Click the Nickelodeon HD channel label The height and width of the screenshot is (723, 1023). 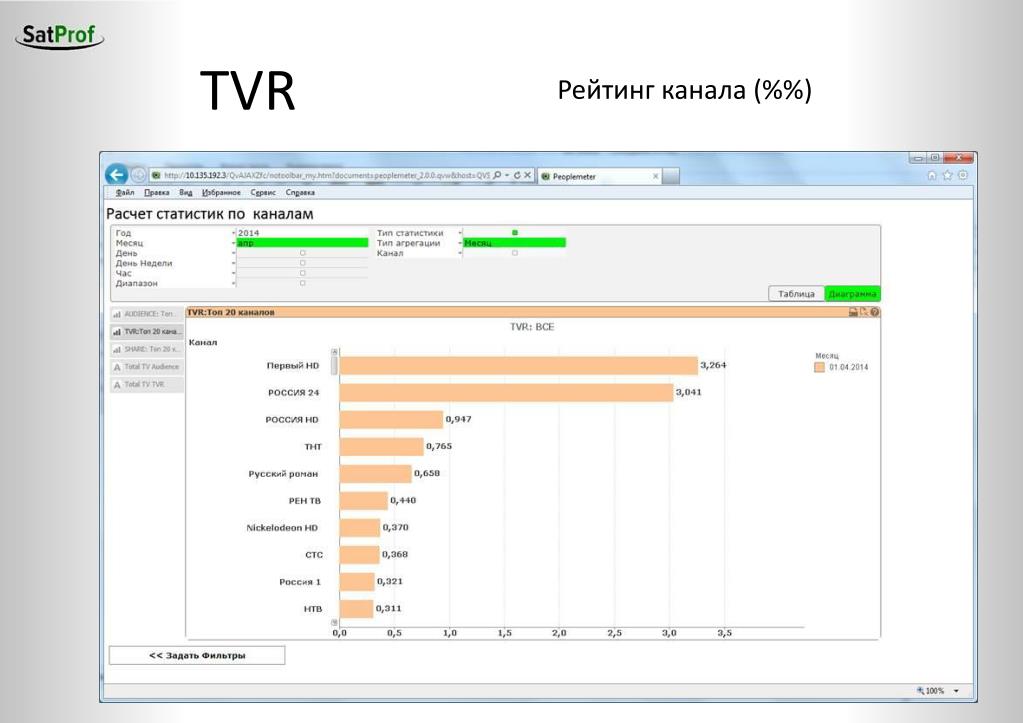click(282, 528)
